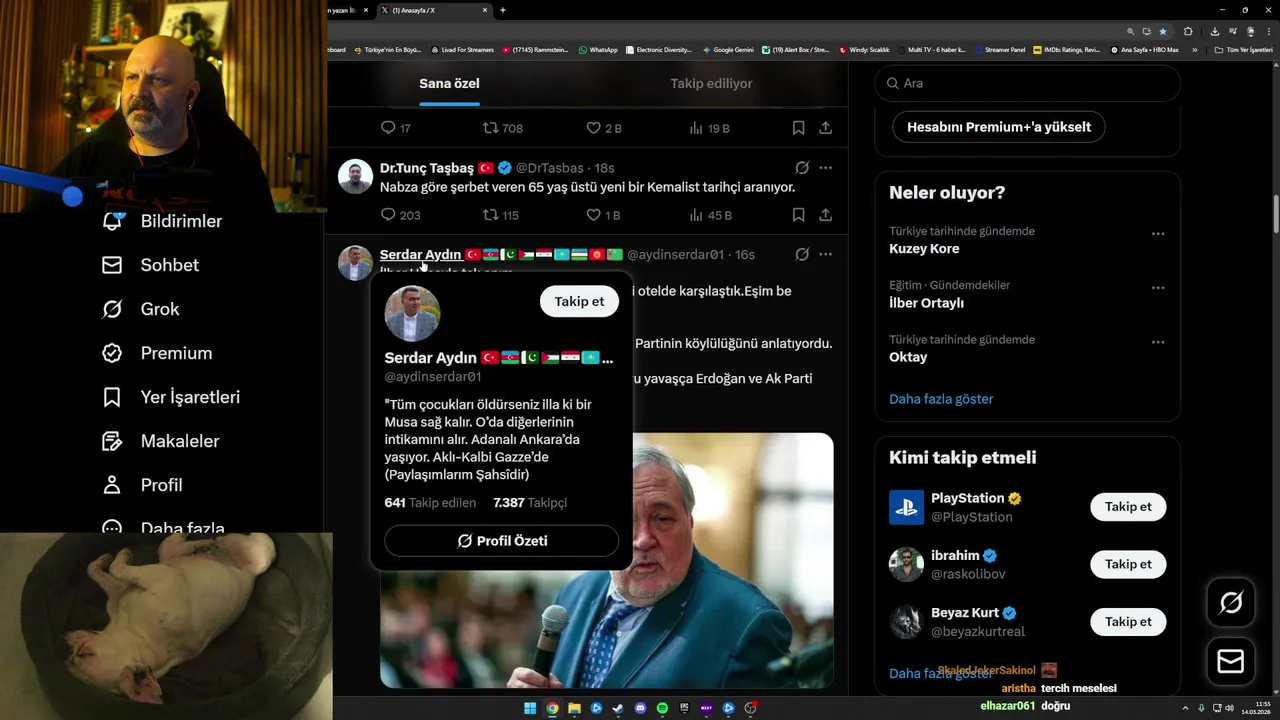Switch to the Sana özel tab

click(449, 84)
